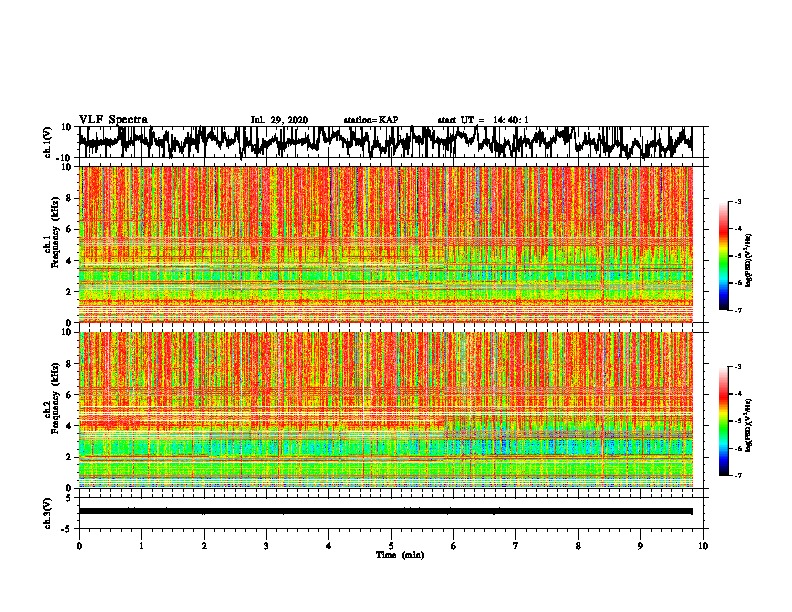Click ch.1 frequency axis tick "4"

point(69,261)
